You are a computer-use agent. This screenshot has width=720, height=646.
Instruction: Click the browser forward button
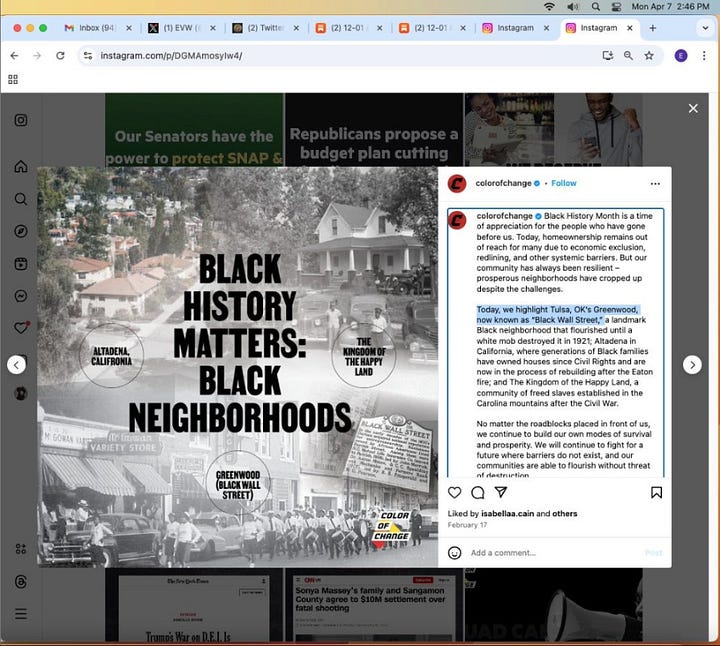[37, 56]
